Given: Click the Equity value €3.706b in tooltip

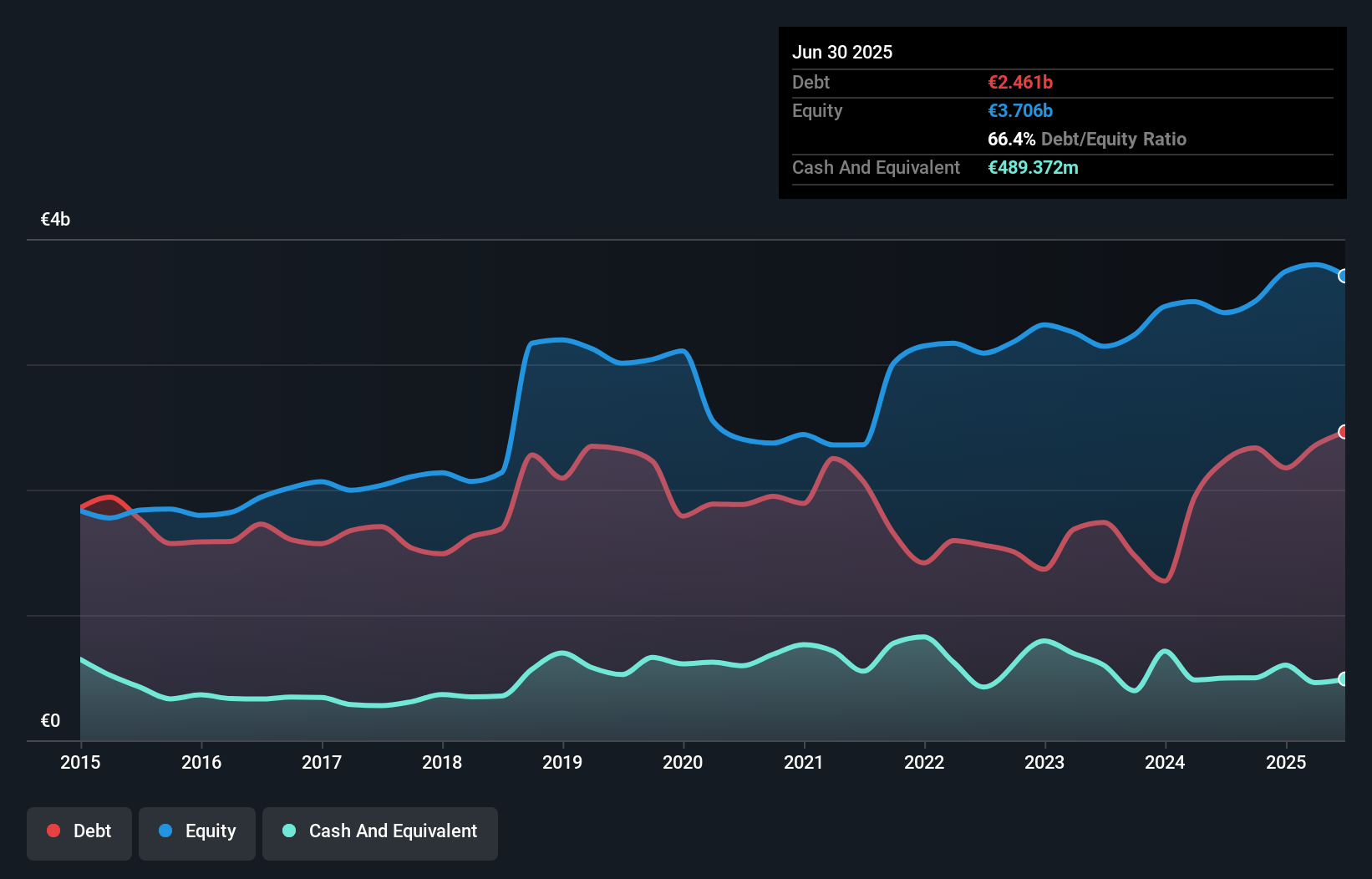Looking at the screenshot, I should (x=1020, y=111).
